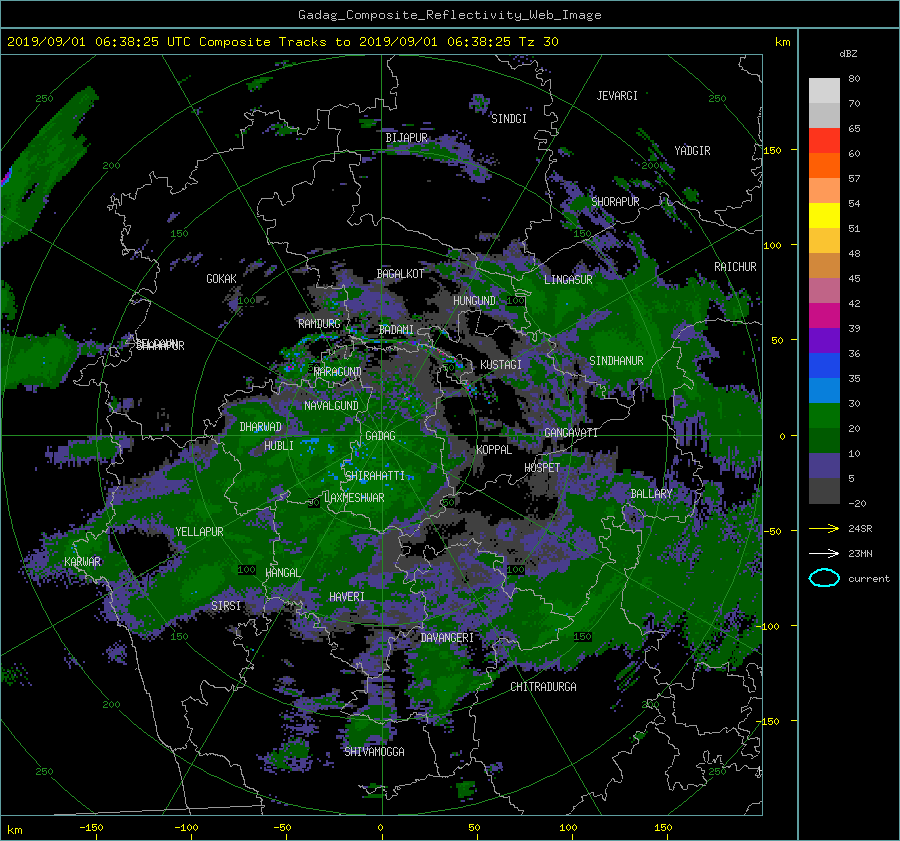Click the 150 tick on right axis

tap(773, 150)
